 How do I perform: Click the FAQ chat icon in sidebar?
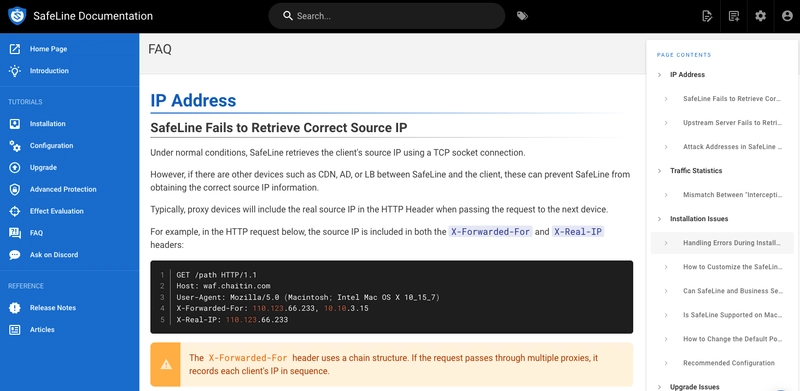pyautogui.click(x=15, y=233)
